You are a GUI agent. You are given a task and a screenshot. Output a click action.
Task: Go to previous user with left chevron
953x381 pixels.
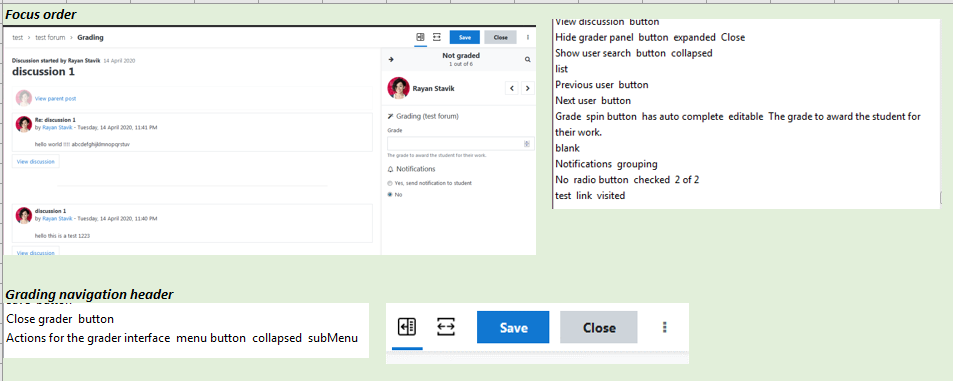[x=512, y=88]
